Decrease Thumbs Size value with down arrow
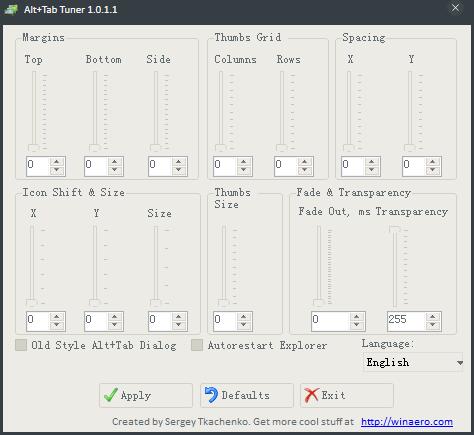 (244, 325)
